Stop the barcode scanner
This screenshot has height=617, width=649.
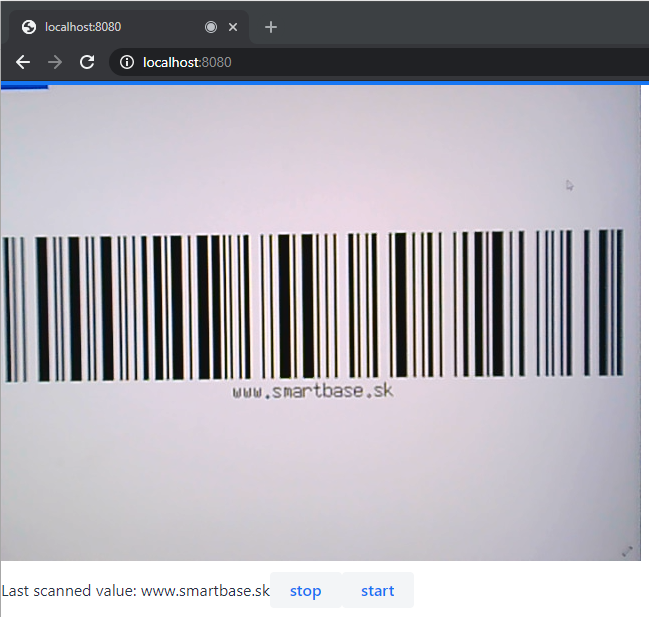pos(305,591)
